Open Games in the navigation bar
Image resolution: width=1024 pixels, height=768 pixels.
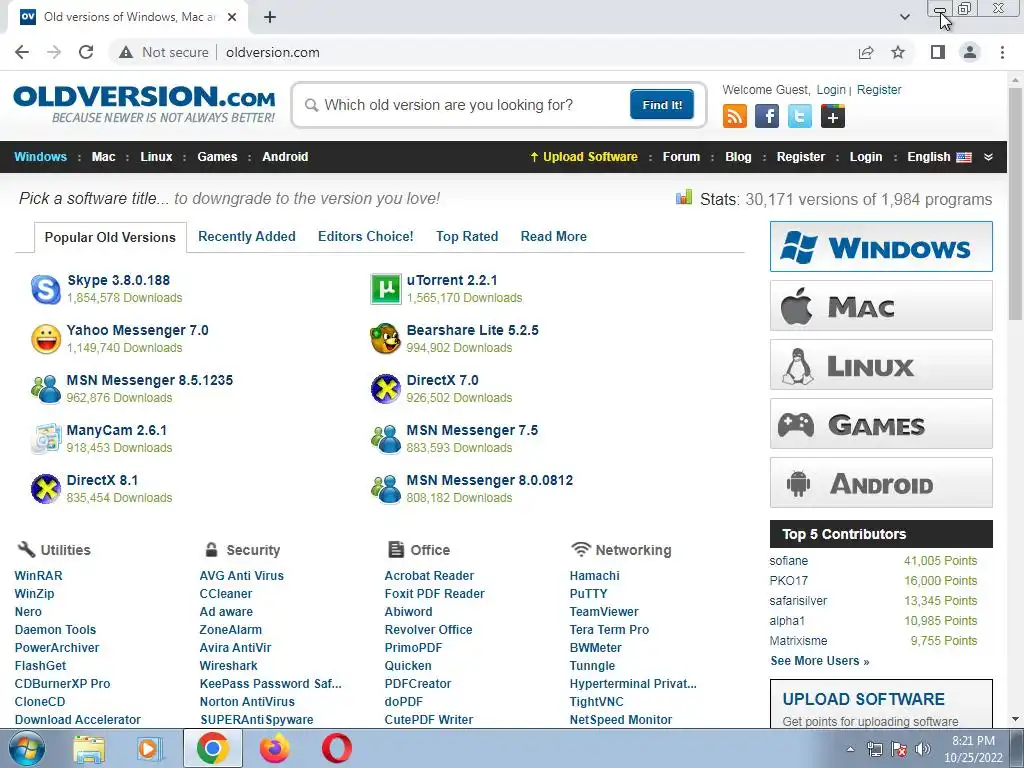pos(217,157)
